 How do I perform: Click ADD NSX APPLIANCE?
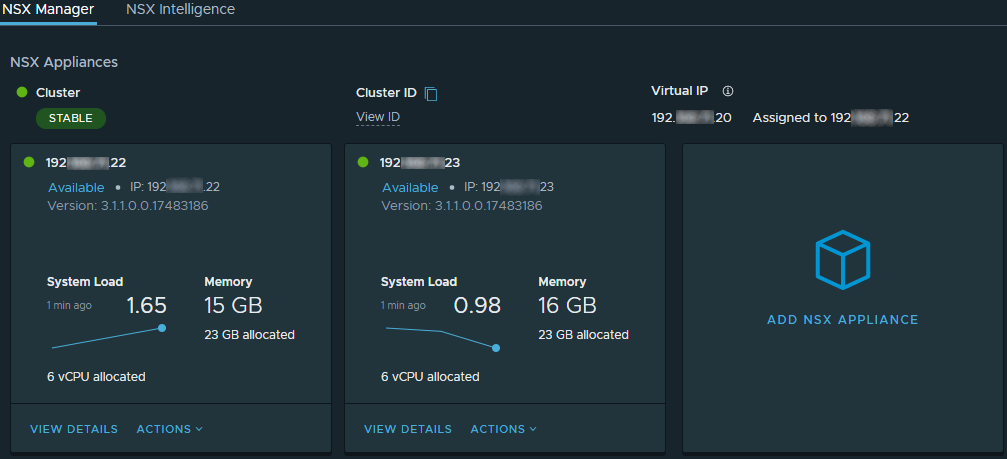(x=843, y=320)
